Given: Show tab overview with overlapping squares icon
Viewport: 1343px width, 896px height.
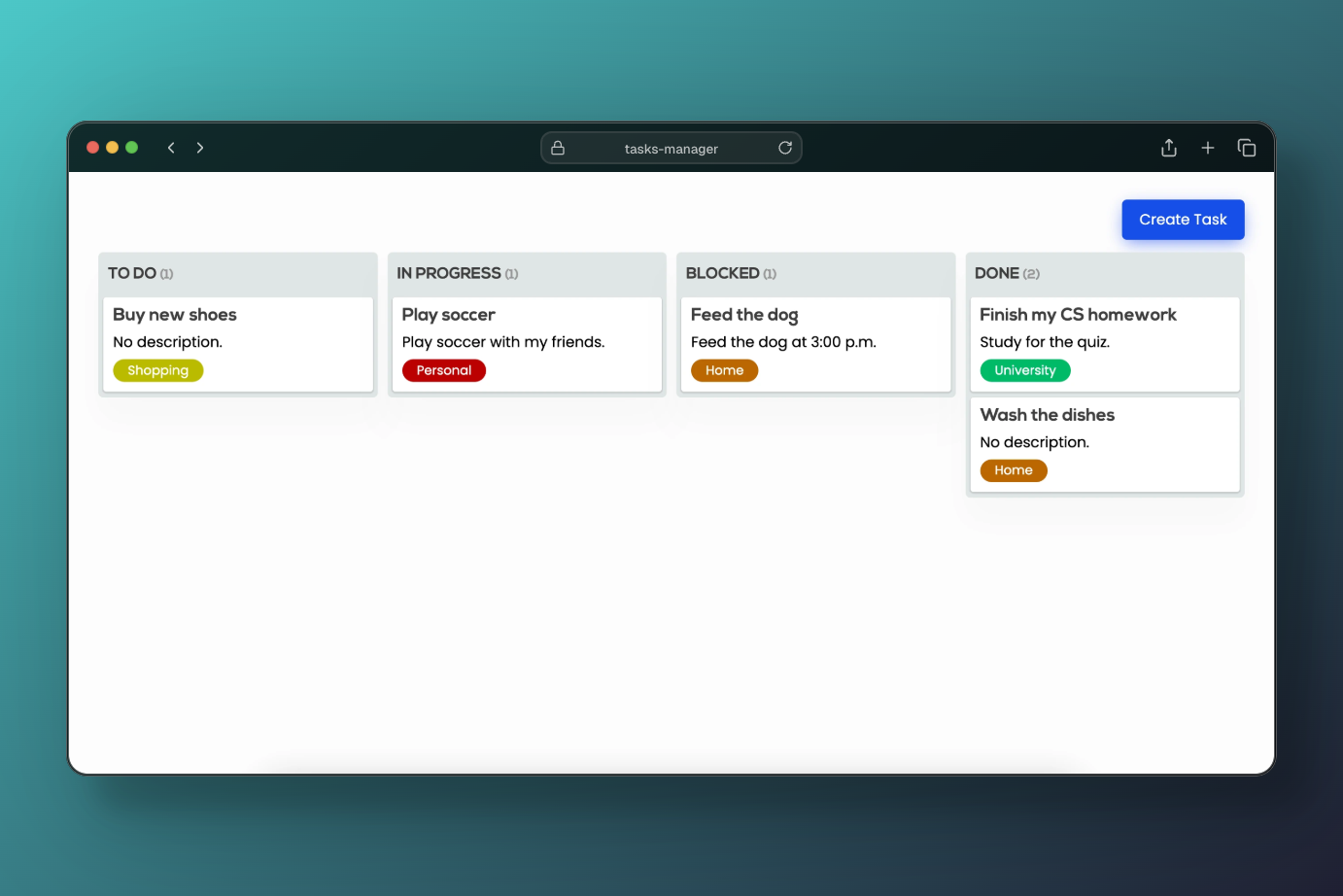Looking at the screenshot, I should 1247,148.
